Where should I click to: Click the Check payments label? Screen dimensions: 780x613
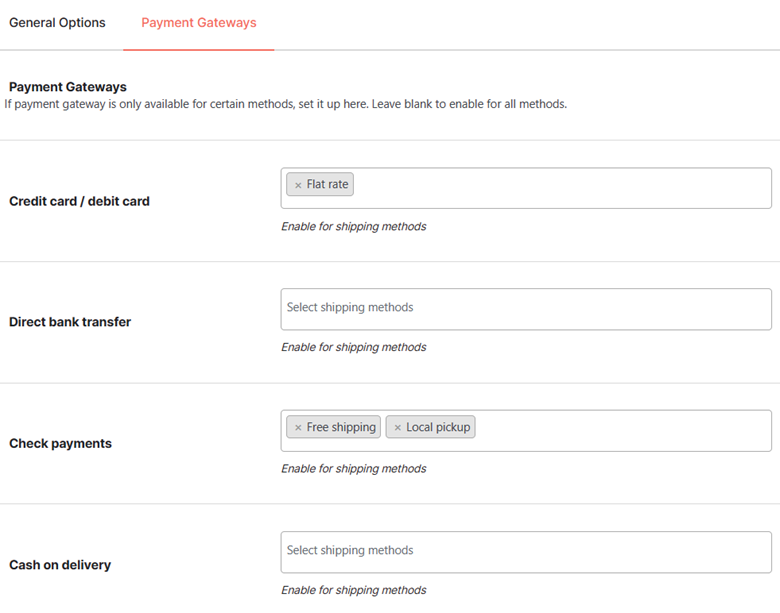[x=60, y=443]
